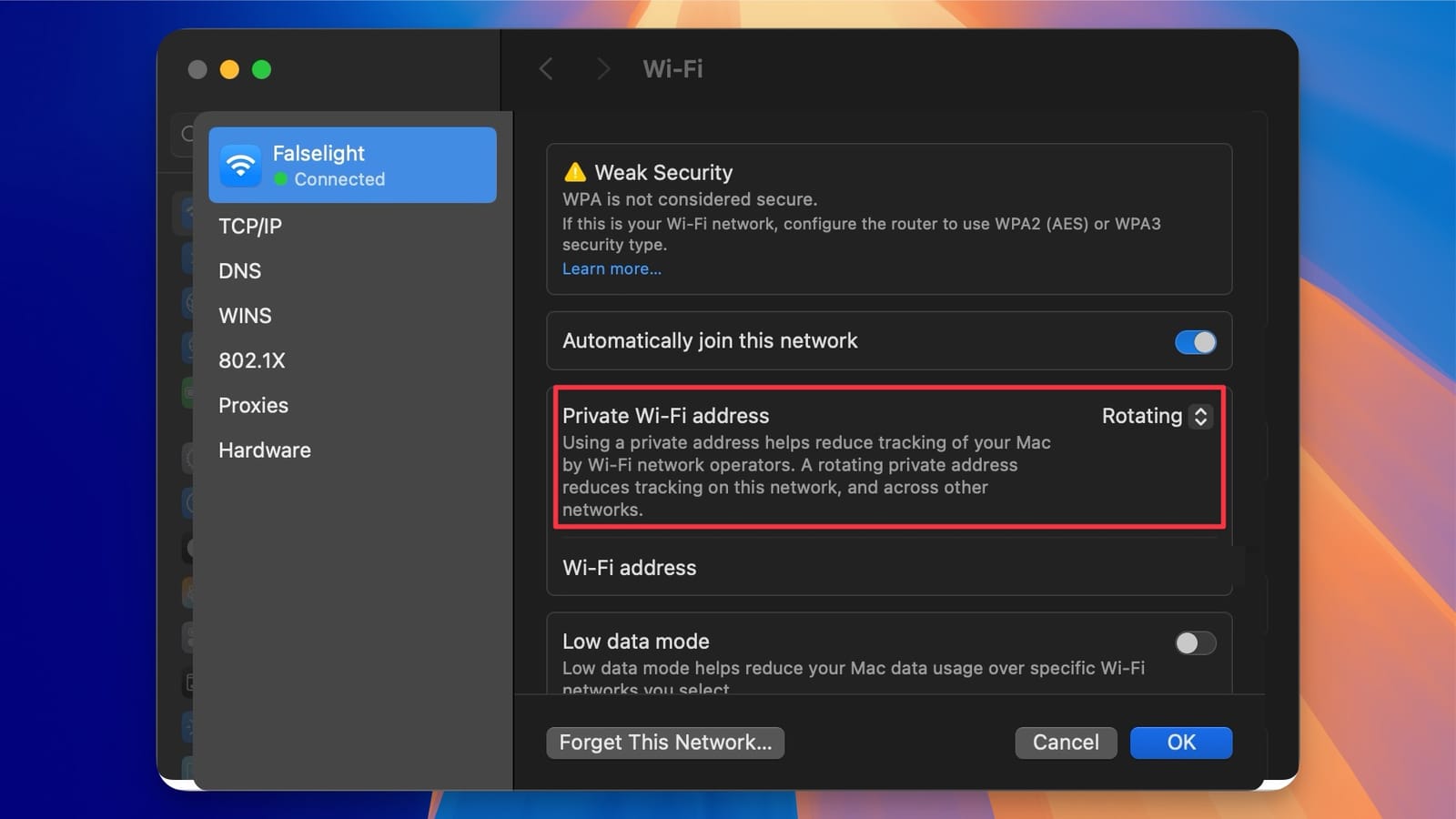Click the Wi-Fi address row
The image size is (1456, 819).
pyautogui.click(x=629, y=567)
